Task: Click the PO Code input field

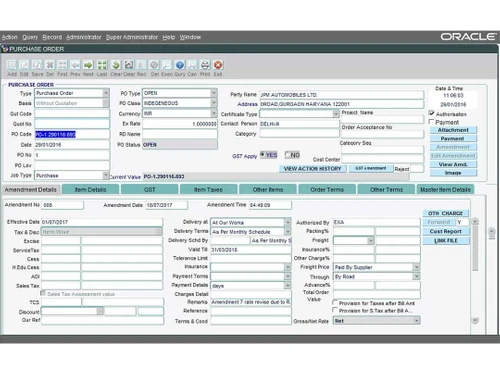Action: 72,134
